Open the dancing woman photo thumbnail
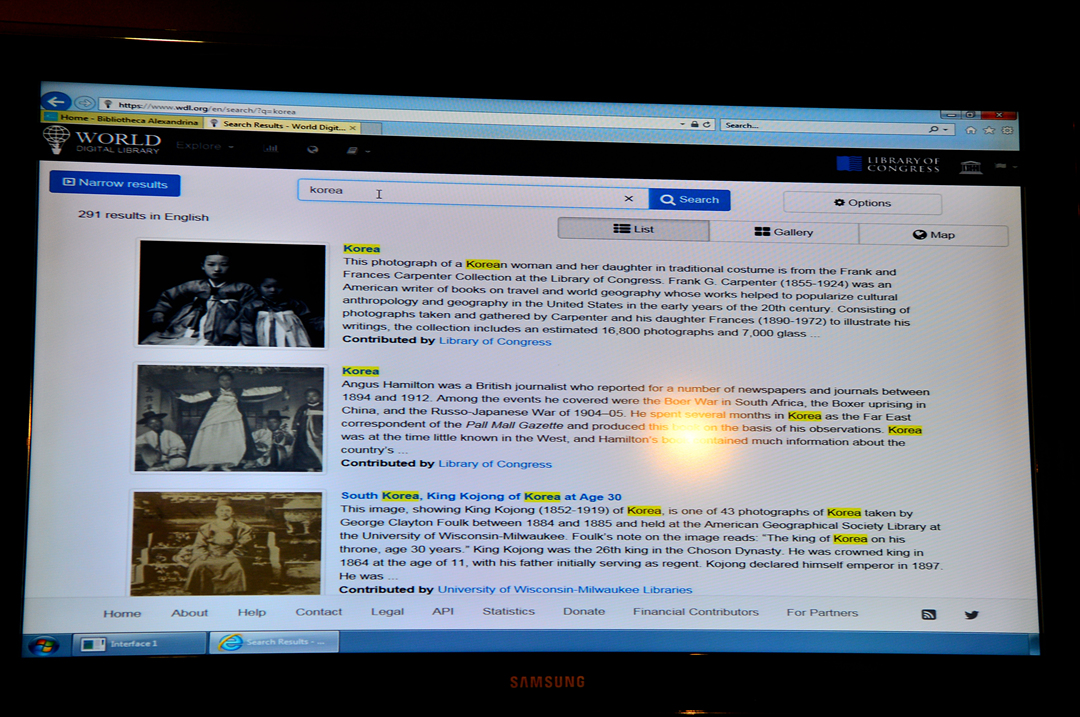1080x717 pixels. click(229, 419)
